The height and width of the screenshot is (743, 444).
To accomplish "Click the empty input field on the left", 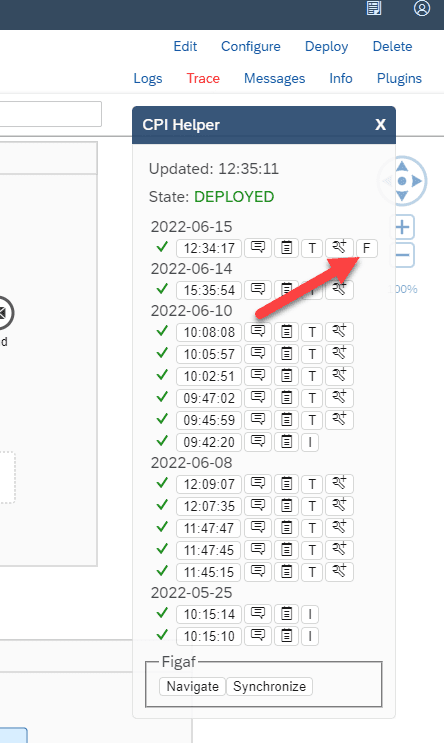I will coord(50,114).
